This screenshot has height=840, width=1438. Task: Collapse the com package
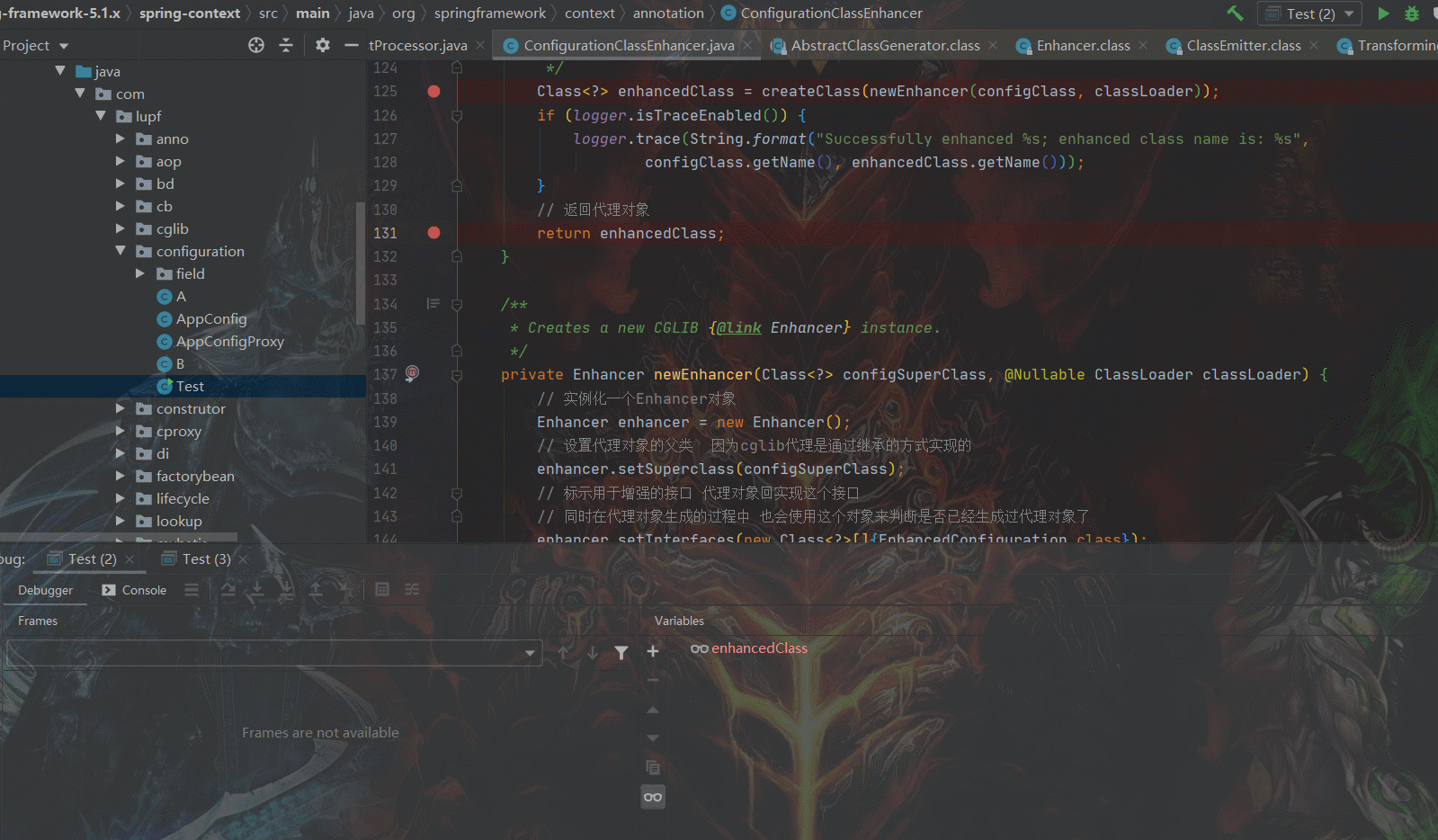coord(80,93)
